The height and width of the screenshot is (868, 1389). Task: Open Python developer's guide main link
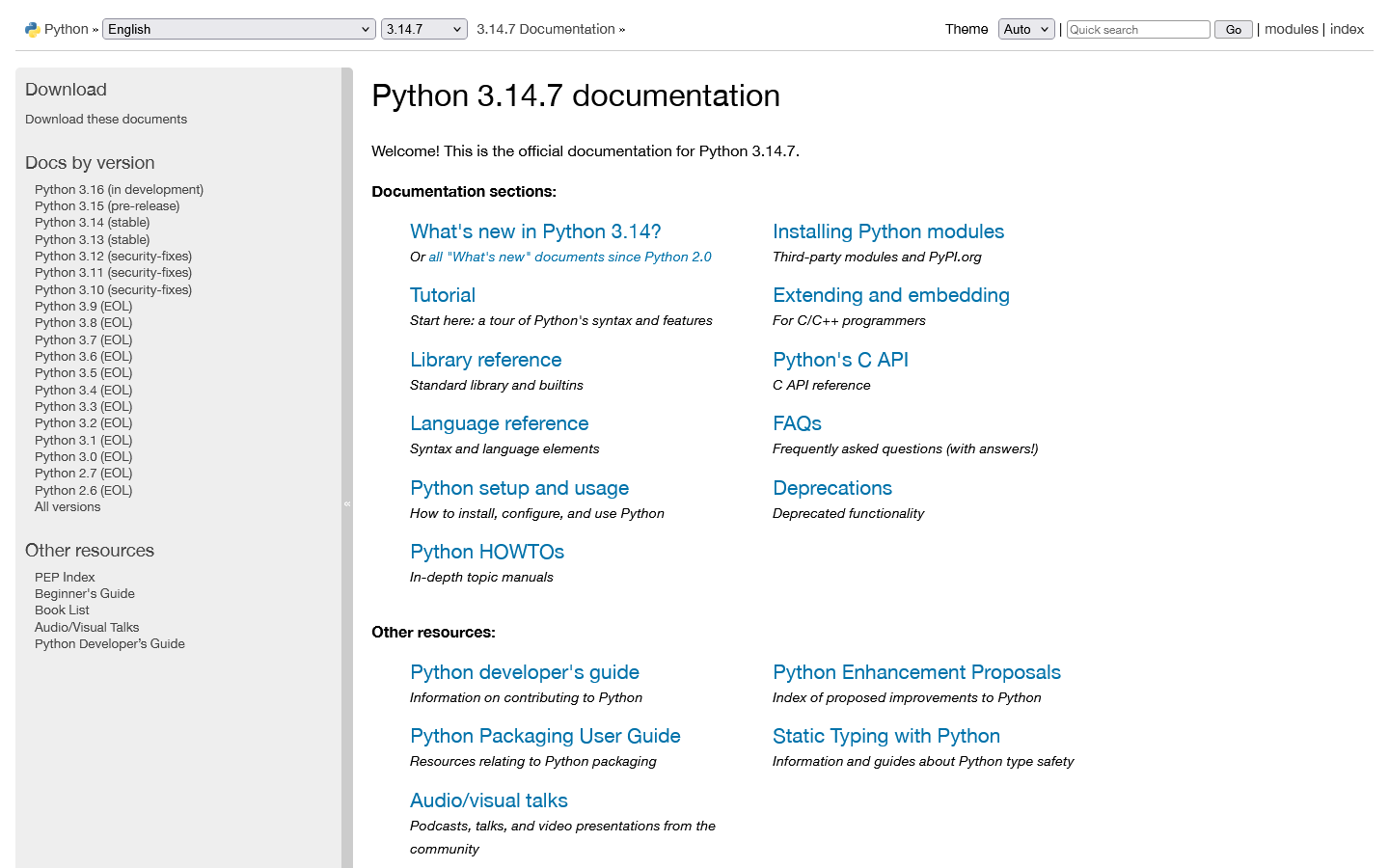tap(525, 672)
